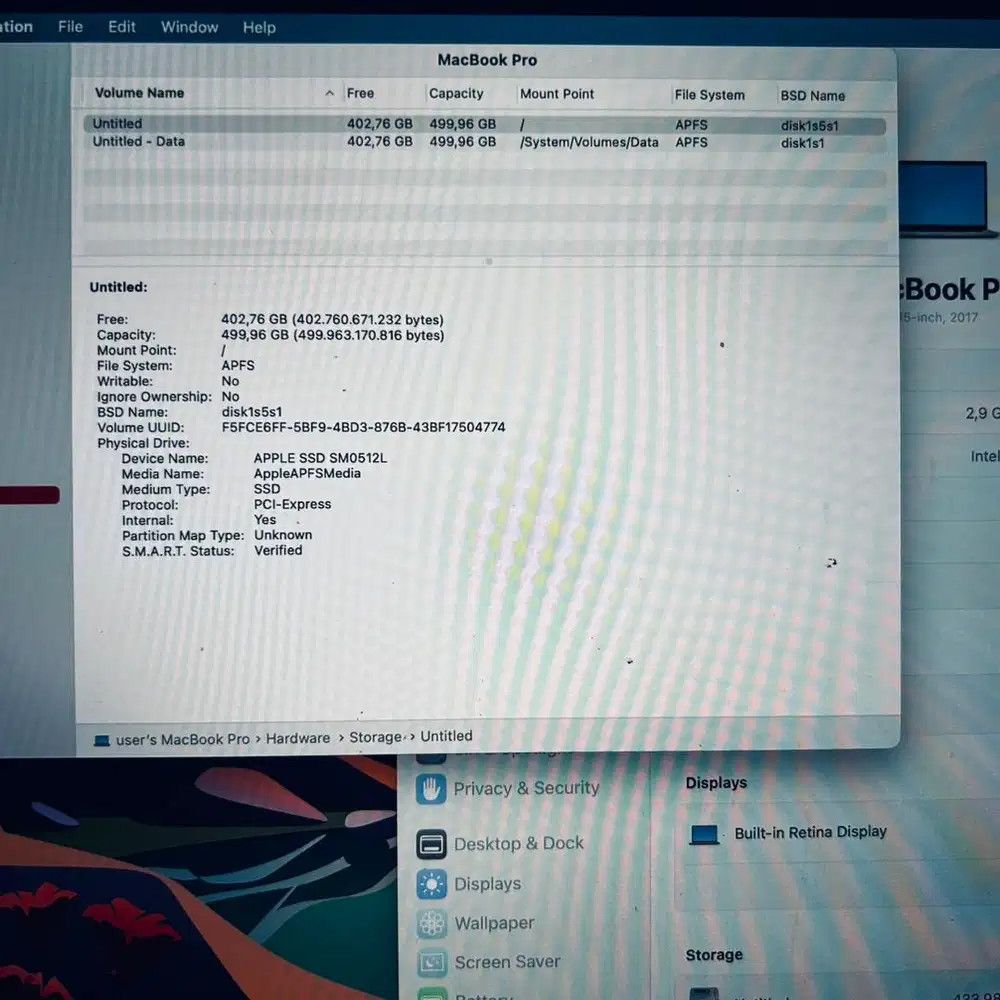Viewport: 1000px width, 1000px height.
Task: Click Storage in the path bar
Action: click(x=375, y=737)
